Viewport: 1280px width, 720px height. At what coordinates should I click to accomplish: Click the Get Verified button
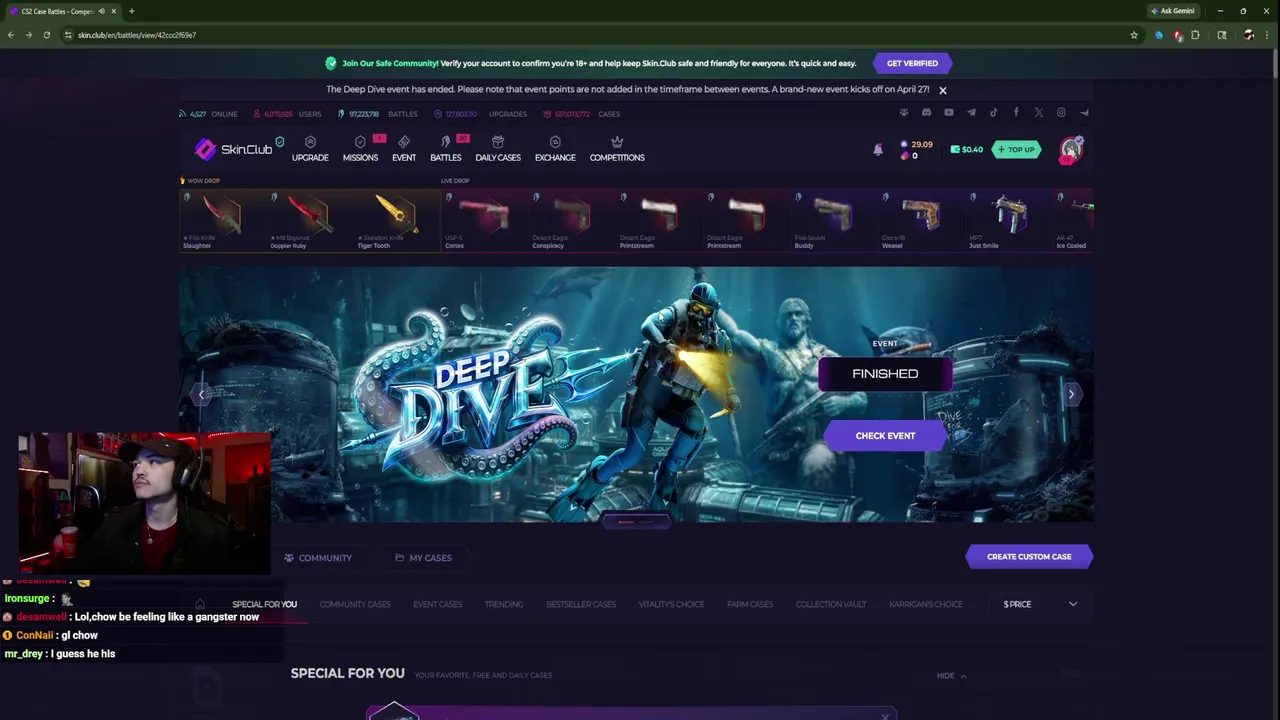click(x=912, y=63)
